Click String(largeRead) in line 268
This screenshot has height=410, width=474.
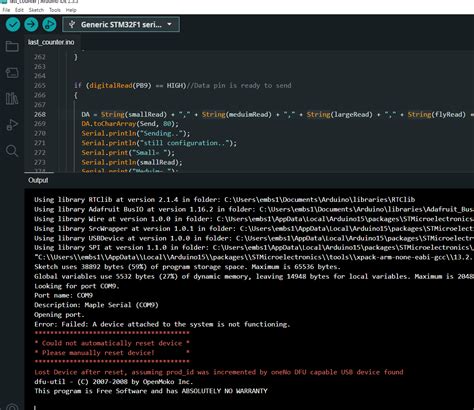339,114
